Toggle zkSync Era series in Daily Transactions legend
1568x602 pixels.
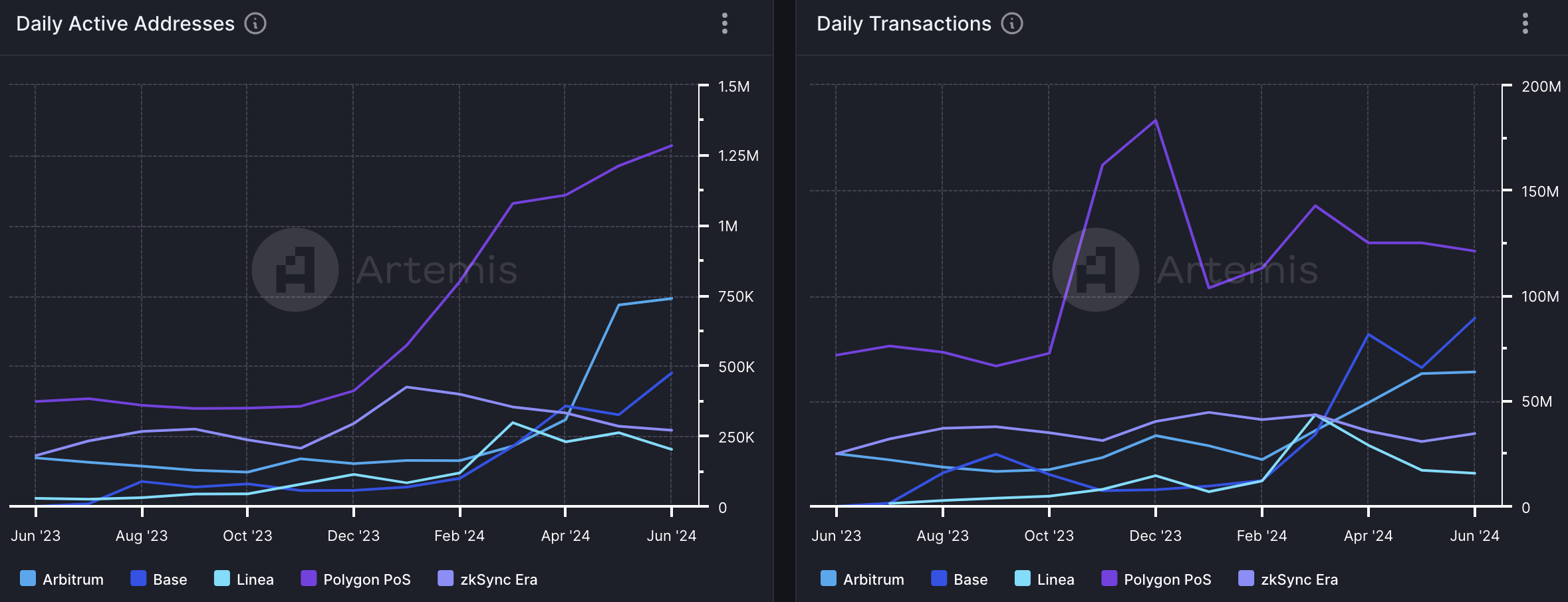pos(1288,579)
